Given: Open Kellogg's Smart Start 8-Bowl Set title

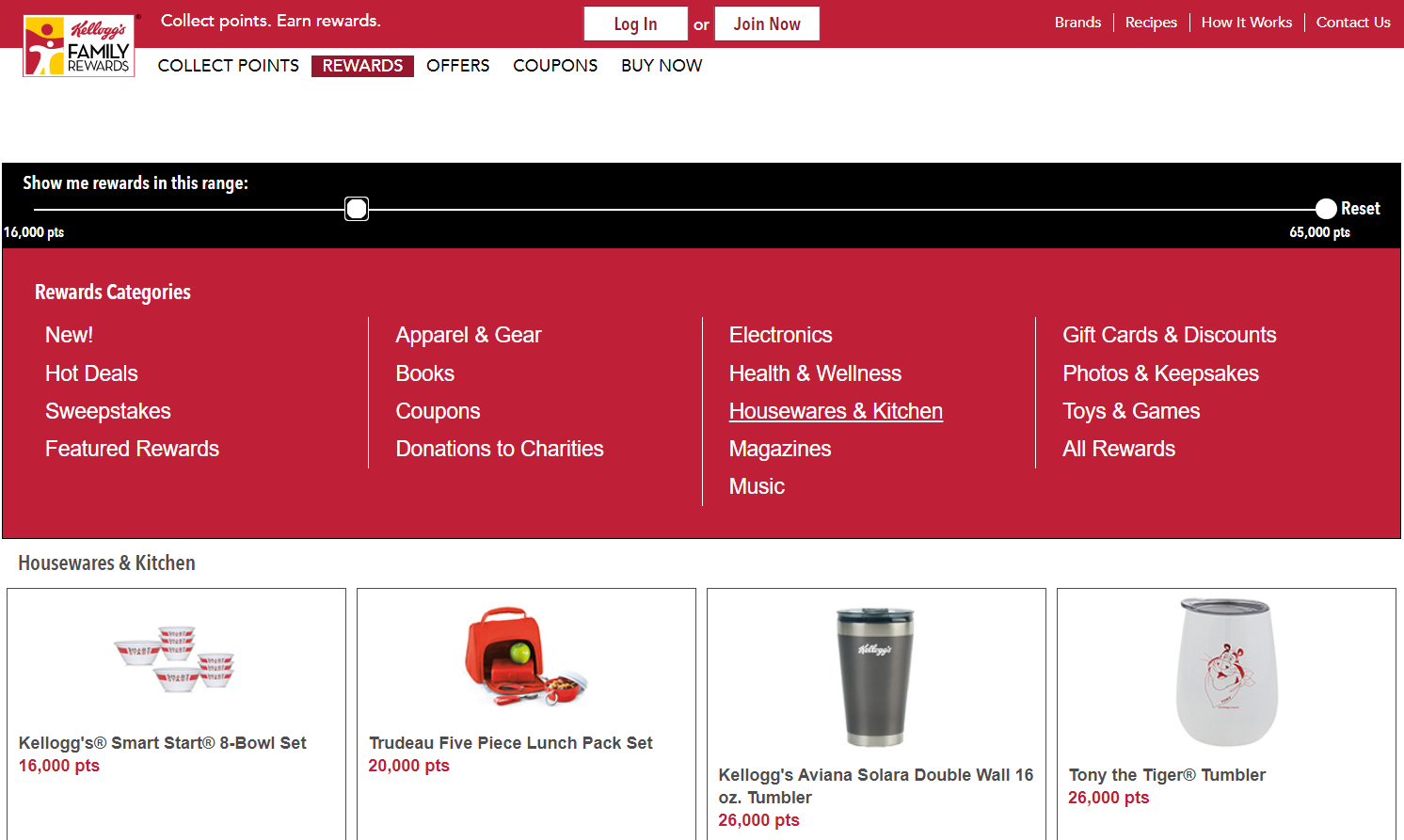Looking at the screenshot, I should point(163,743).
